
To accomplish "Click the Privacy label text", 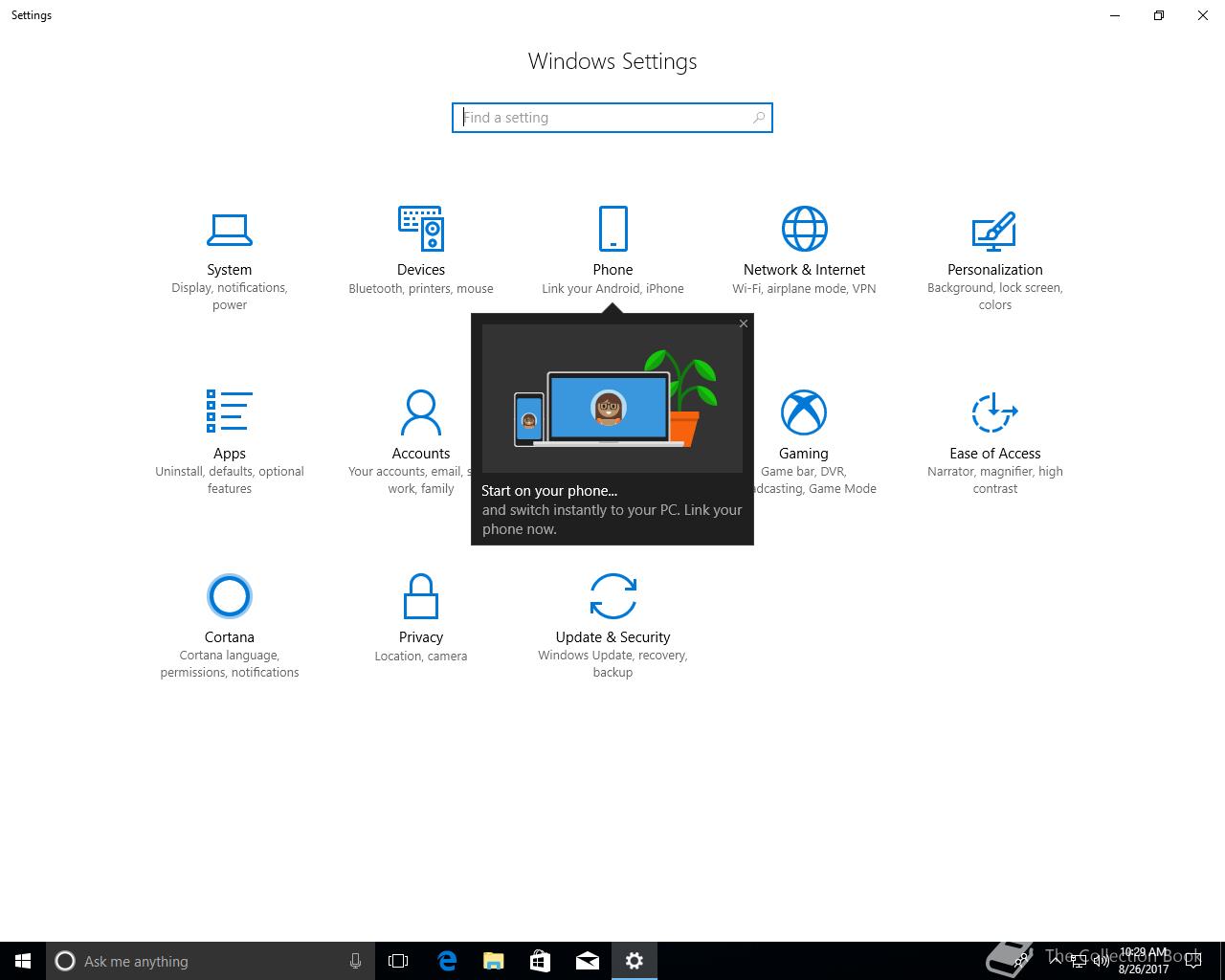I will 421,637.
